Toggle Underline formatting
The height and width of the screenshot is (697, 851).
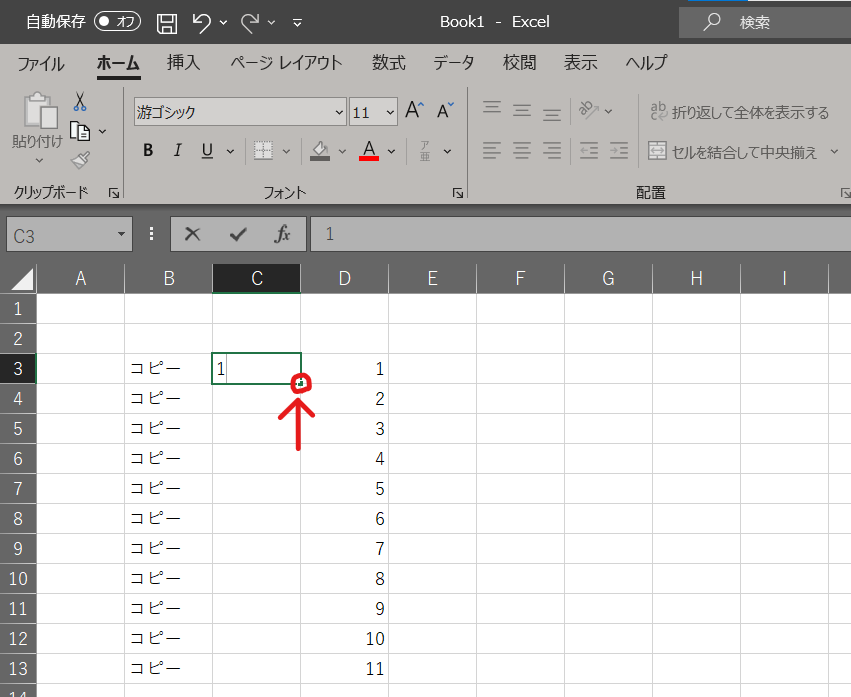click(x=207, y=150)
